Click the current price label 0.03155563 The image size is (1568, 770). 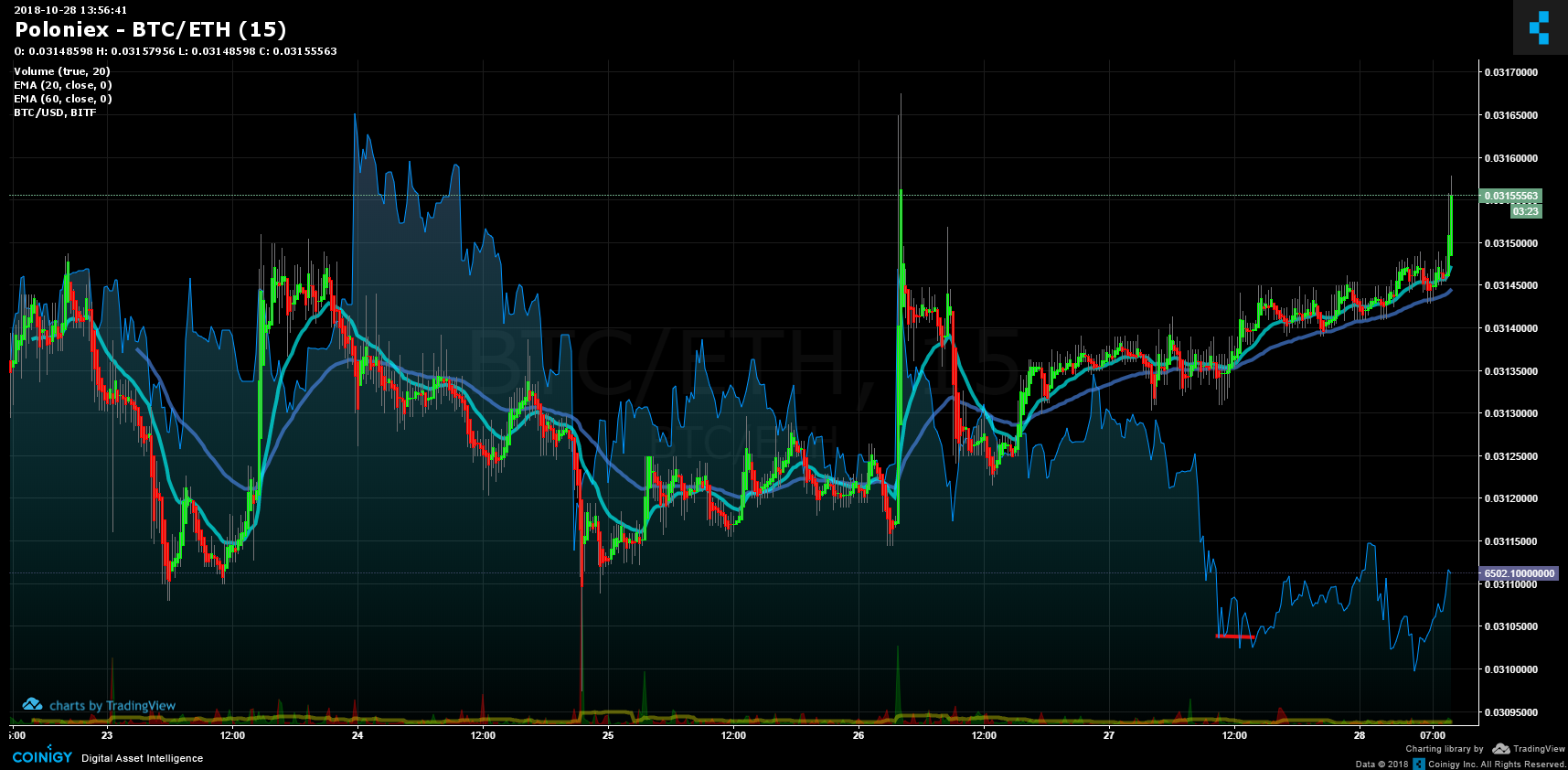pos(1511,196)
